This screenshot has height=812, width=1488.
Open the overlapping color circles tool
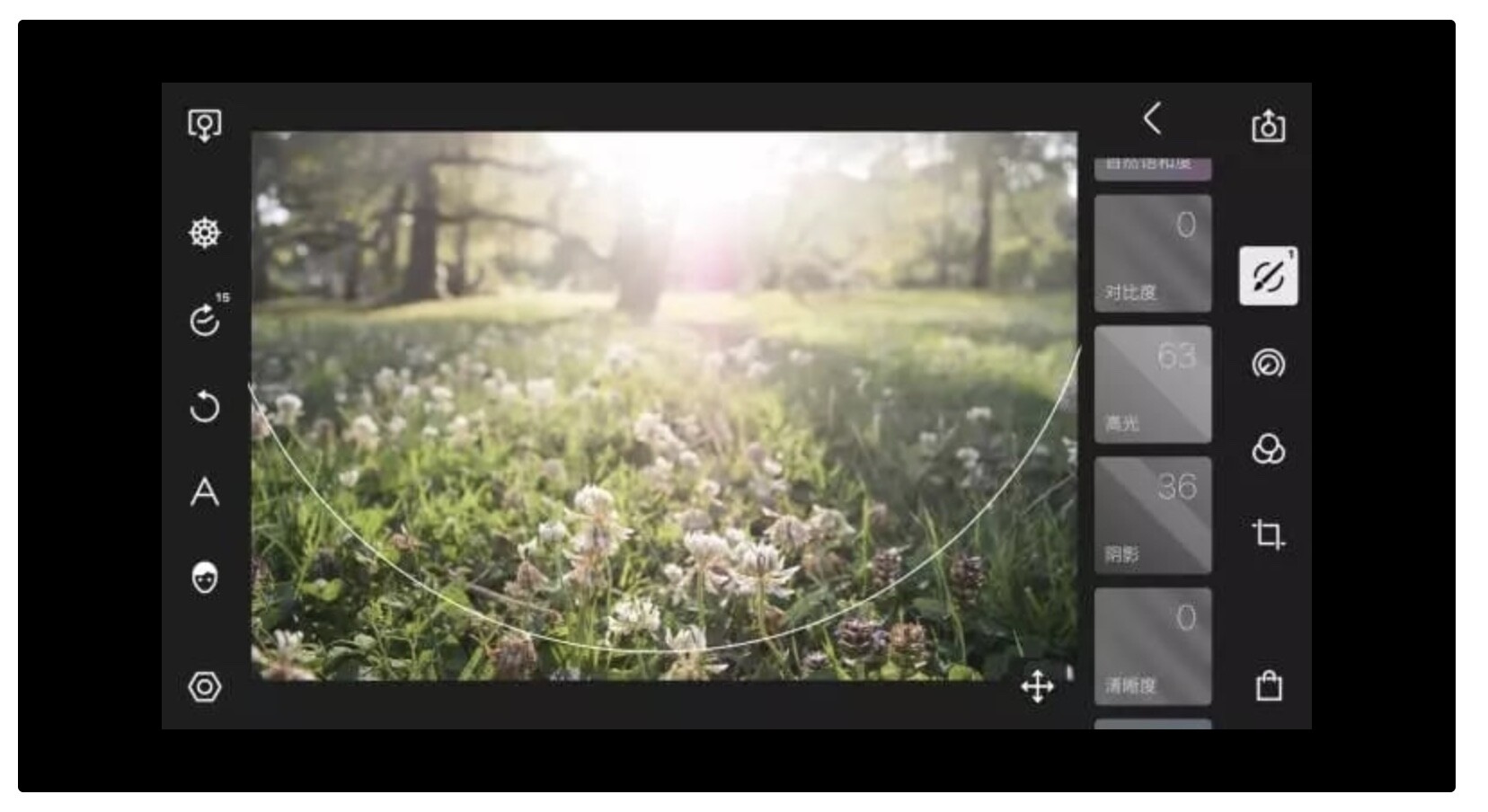point(1268,449)
